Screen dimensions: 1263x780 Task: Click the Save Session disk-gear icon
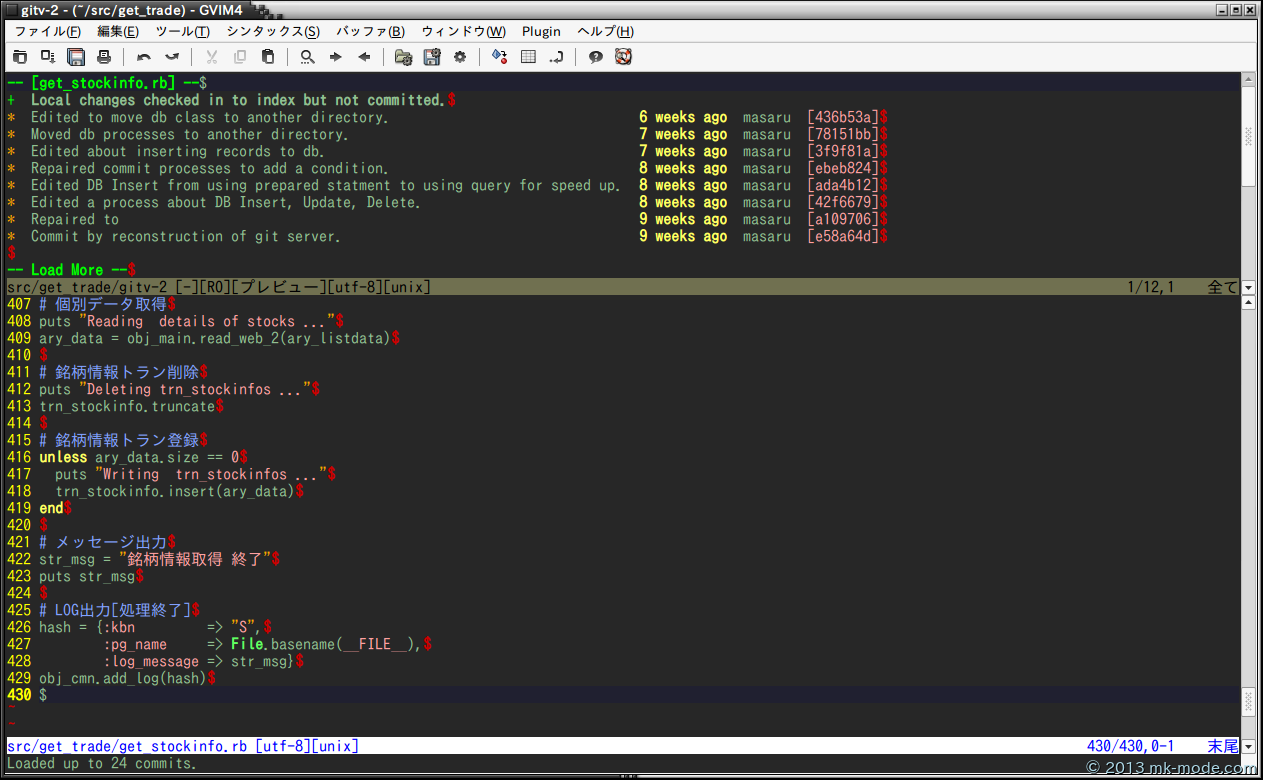tap(432, 57)
